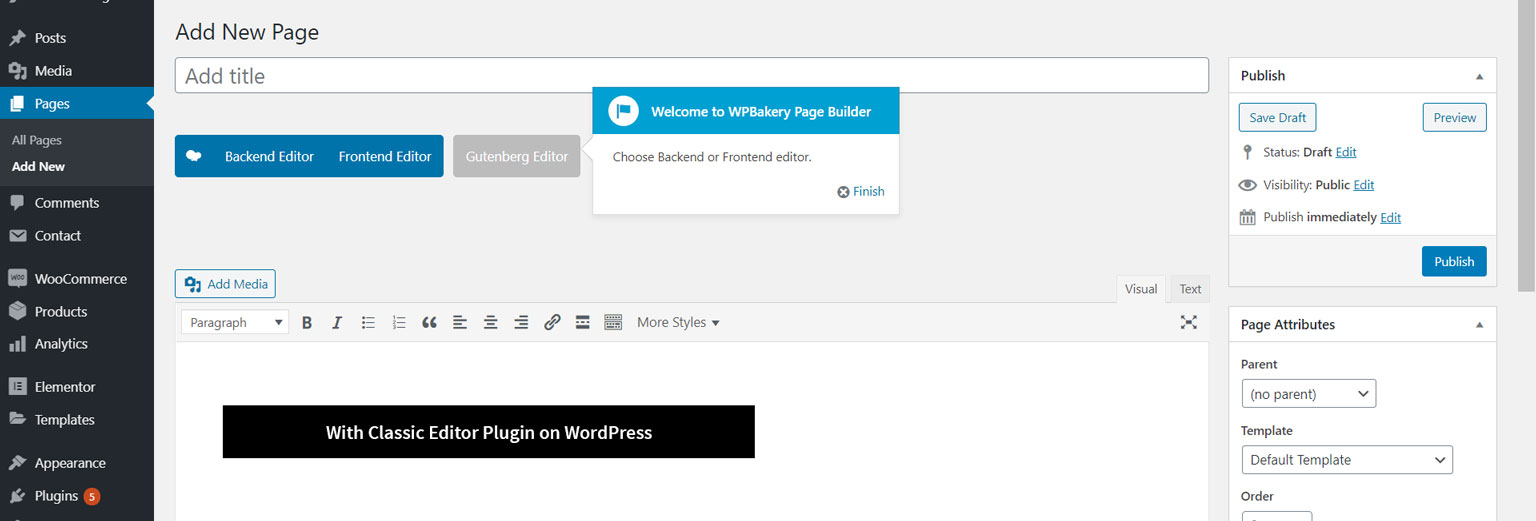Image resolution: width=1536 pixels, height=521 pixels.
Task: Click the Templates folder icon in sidebar
Action: (x=17, y=419)
